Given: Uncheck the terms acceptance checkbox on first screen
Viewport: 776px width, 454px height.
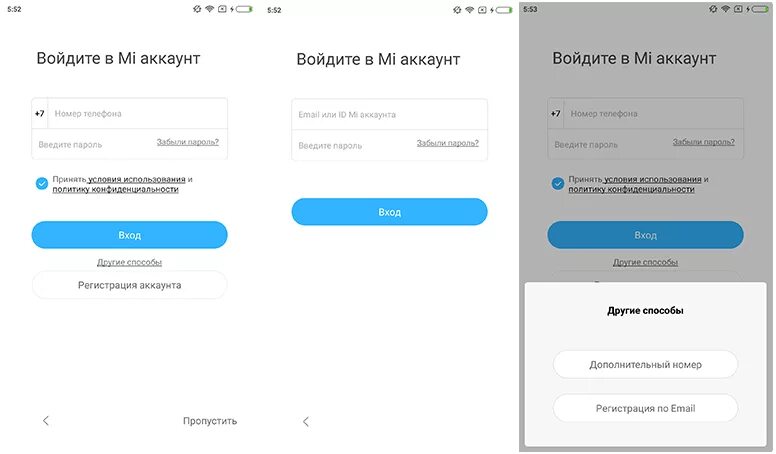Looking at the screenshot, I should pos(42,184).
